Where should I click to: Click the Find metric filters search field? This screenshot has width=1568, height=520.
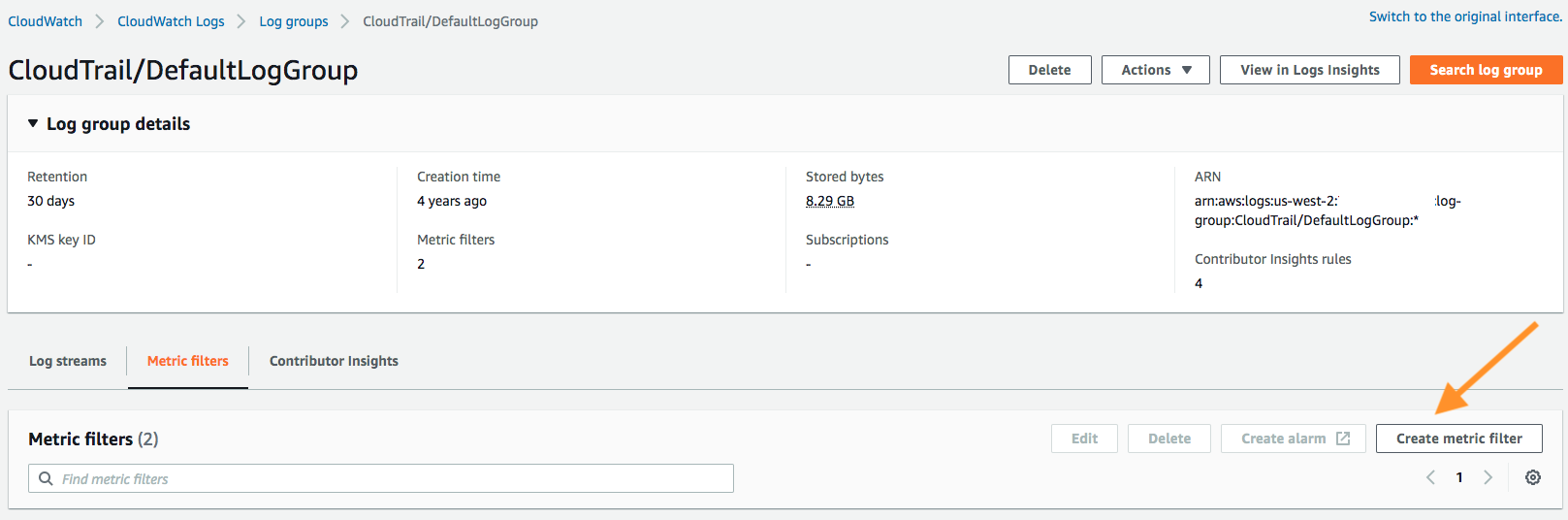click(x=381, y=478)
